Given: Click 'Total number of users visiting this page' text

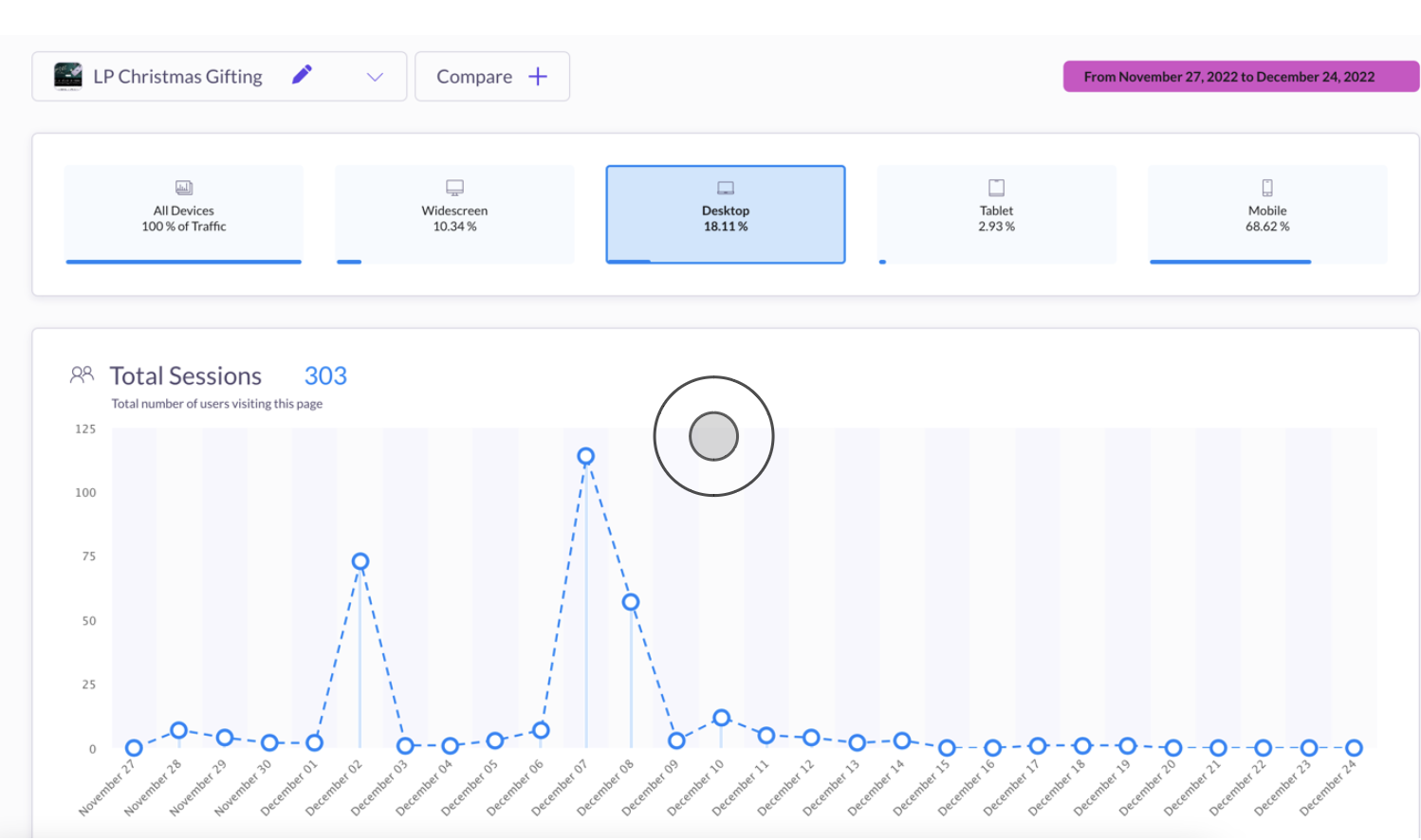Looking at the screenshot, I should pos(217,404).
